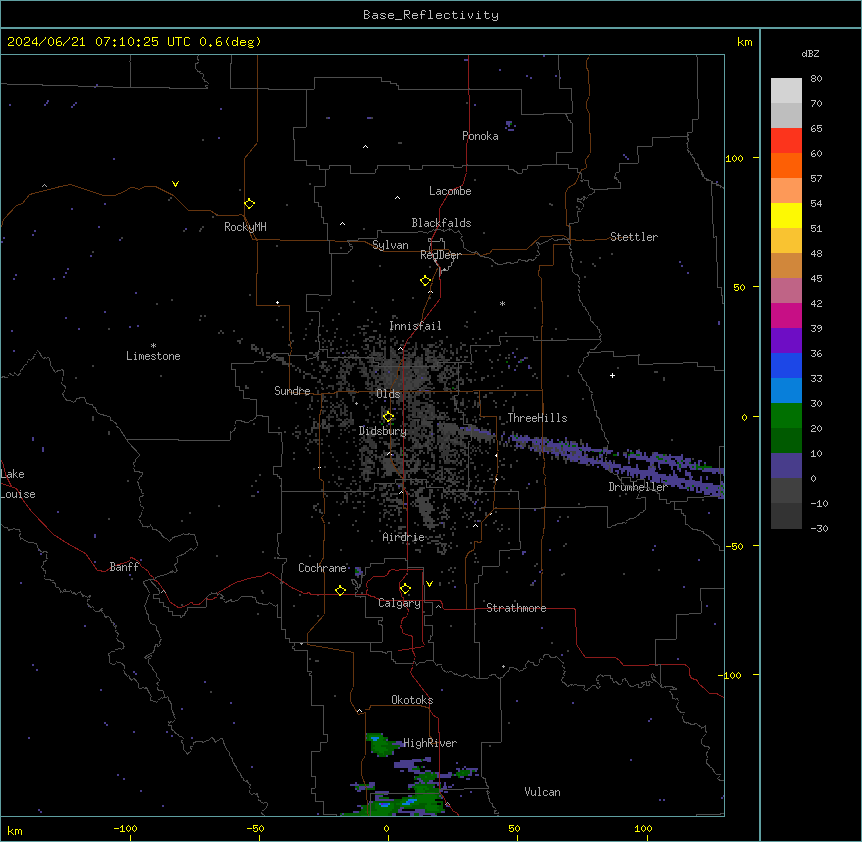Click the Calgary city label
Screen dimensions: 862x842
(400, 603)
